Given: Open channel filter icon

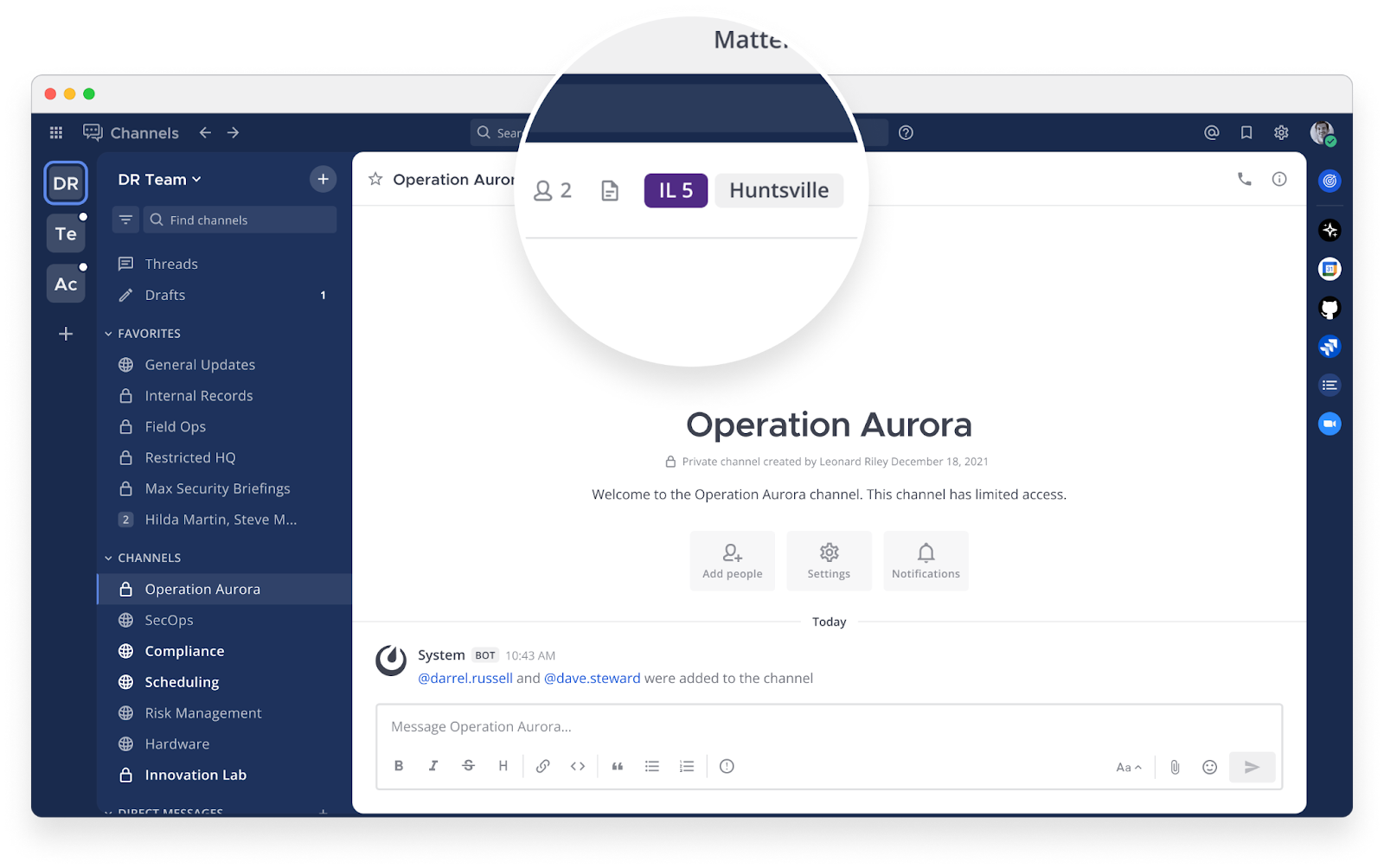Looking at the screenshot, I should tap(125, 220).
